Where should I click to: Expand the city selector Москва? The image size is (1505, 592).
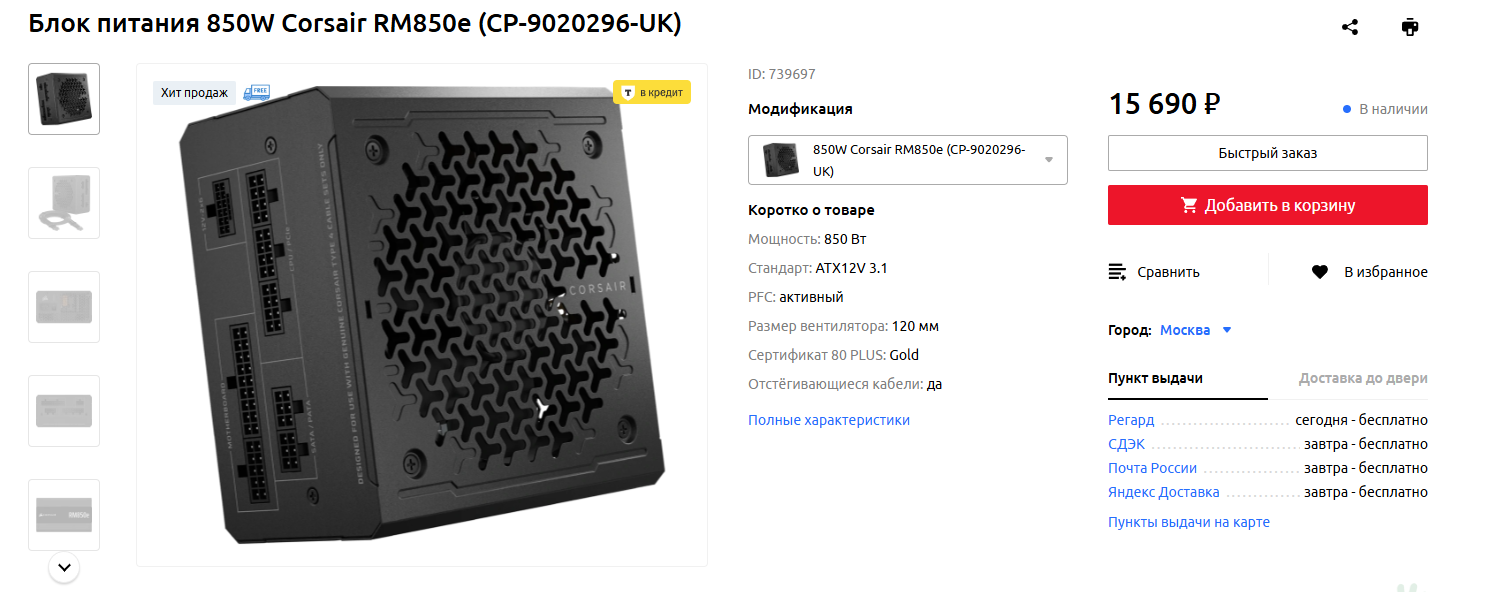(1196, 330)
